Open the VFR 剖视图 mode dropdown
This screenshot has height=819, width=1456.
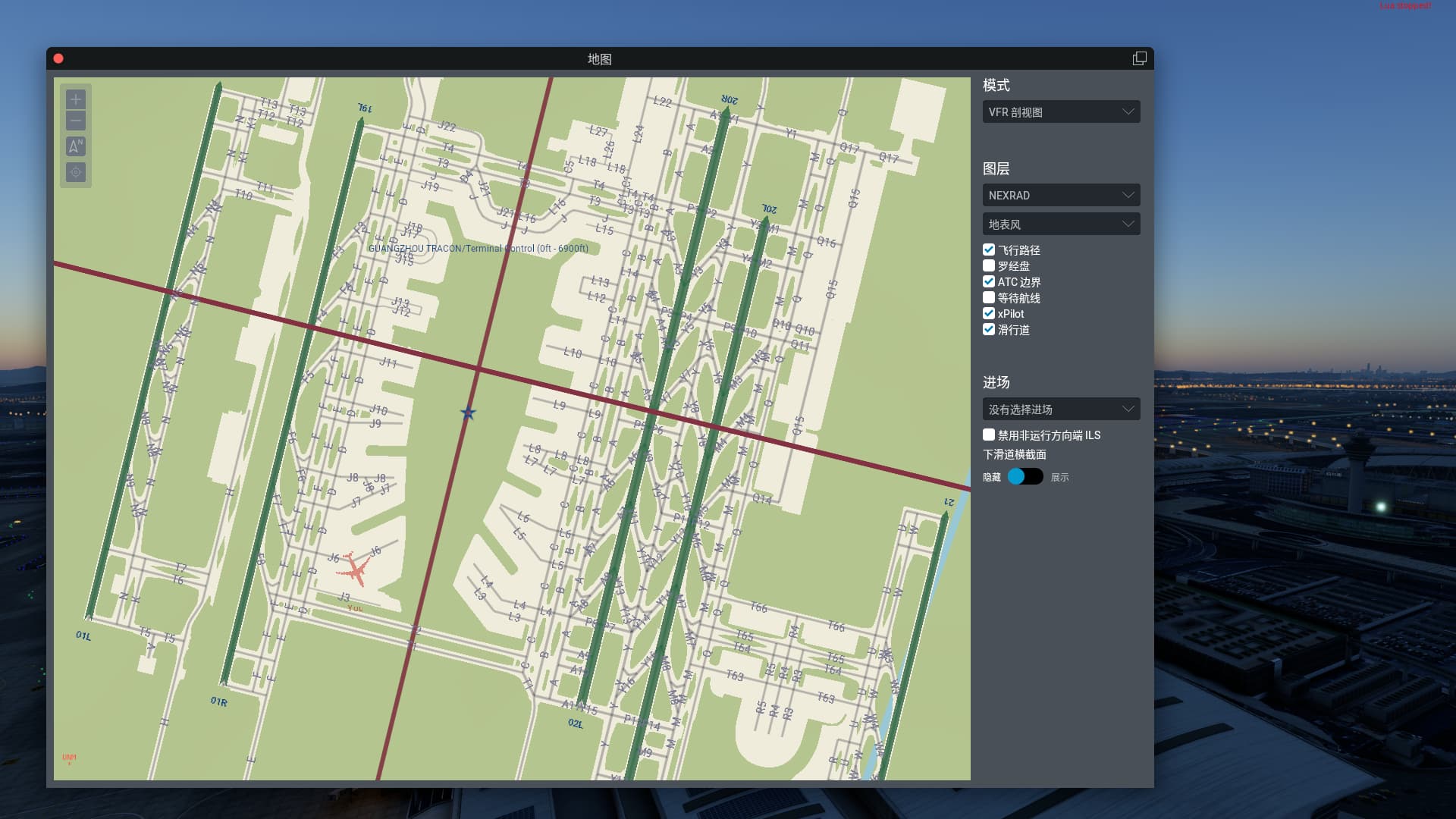tap(1061, 112)
